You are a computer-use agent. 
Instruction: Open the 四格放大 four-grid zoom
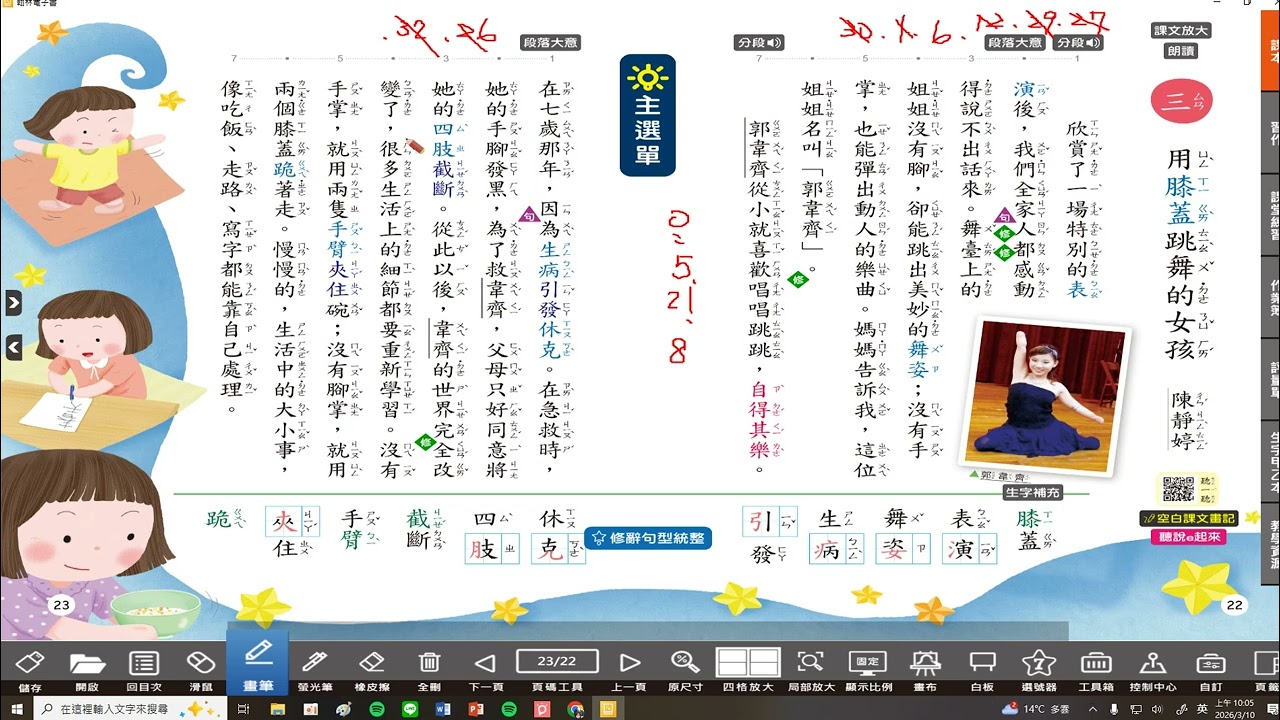click(x=748, y=669)
